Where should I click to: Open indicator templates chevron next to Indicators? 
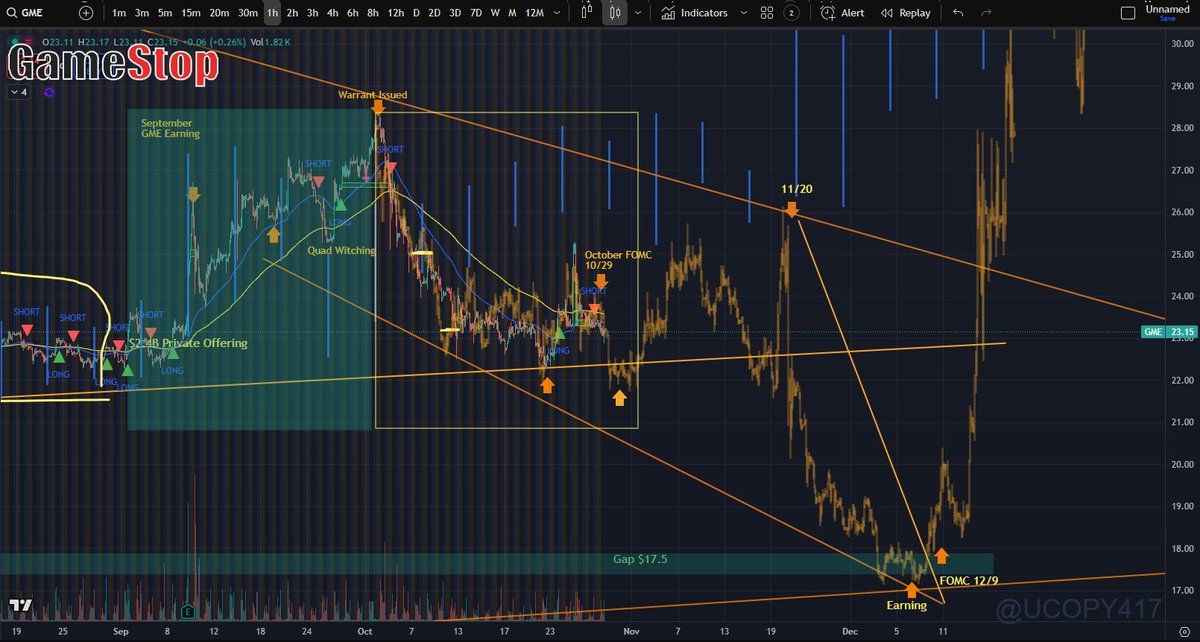[x=743, y=13]
